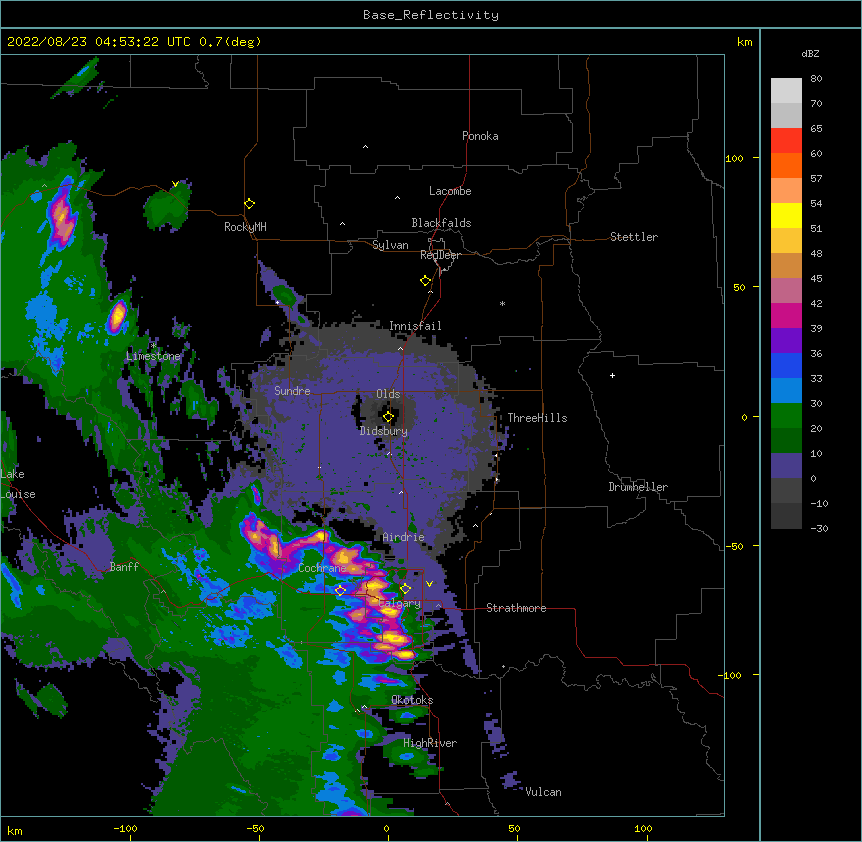Select the Didsbury label
Screen dimensions: 862x842
pyautogui.click(x=384, y=431)
